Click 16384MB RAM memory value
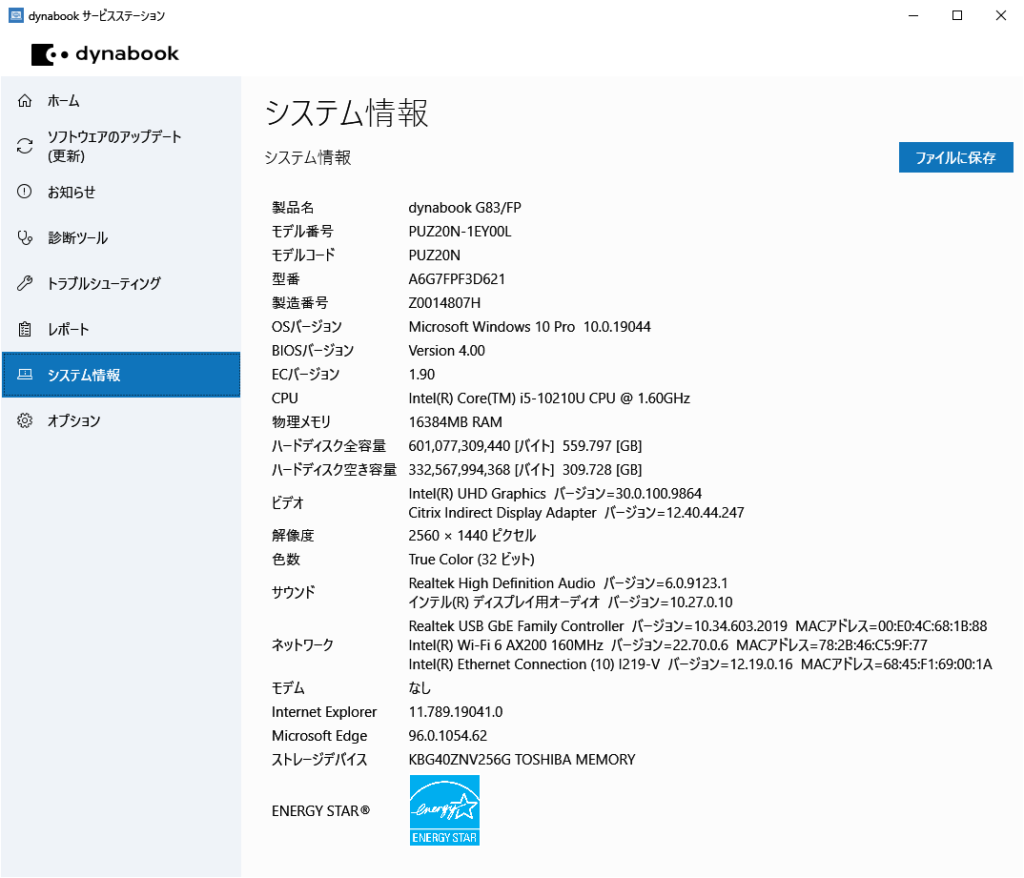Screen dimensions: 1024x878 455,422
